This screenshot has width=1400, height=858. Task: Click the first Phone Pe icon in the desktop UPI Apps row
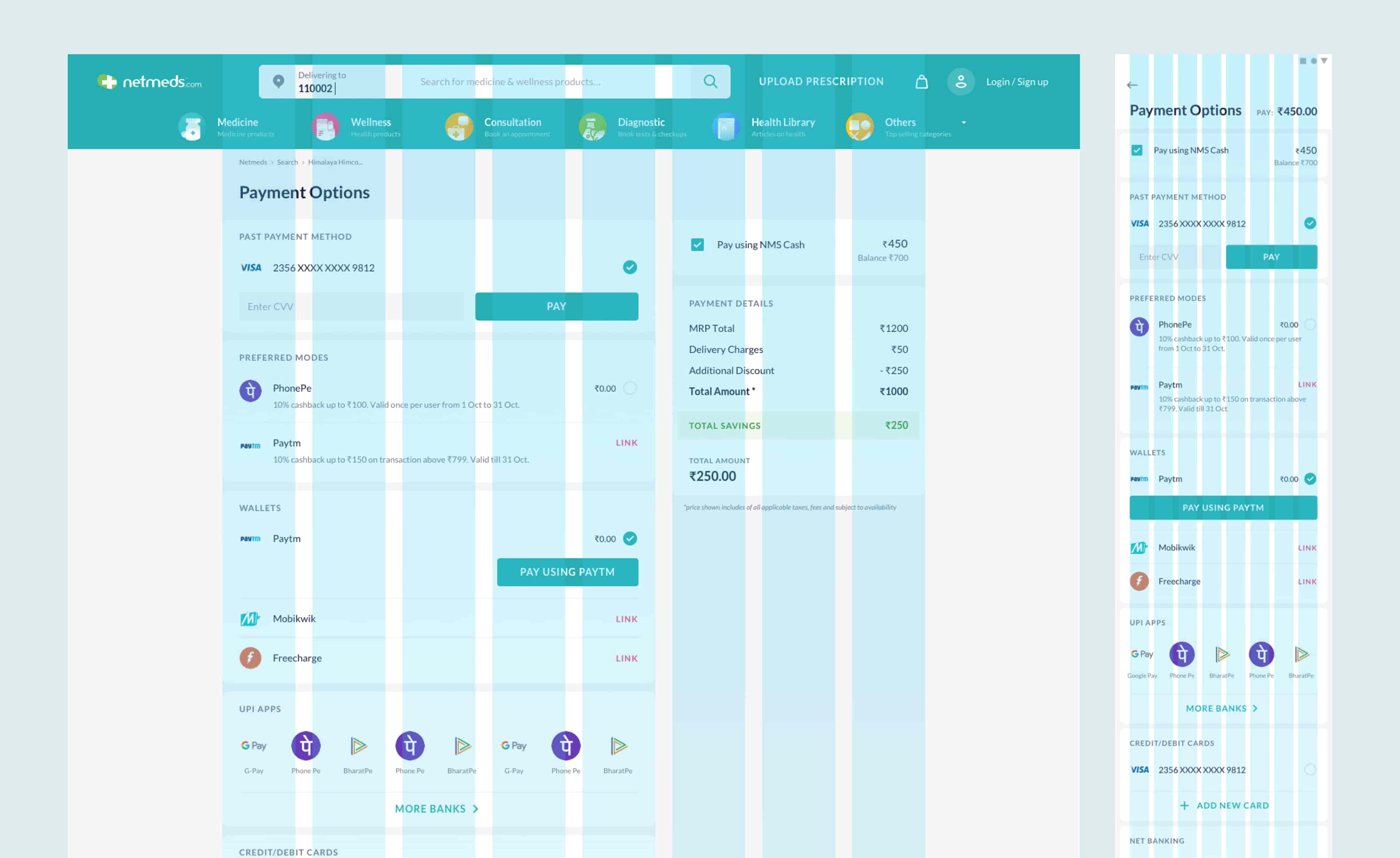[x=306, y=745]
